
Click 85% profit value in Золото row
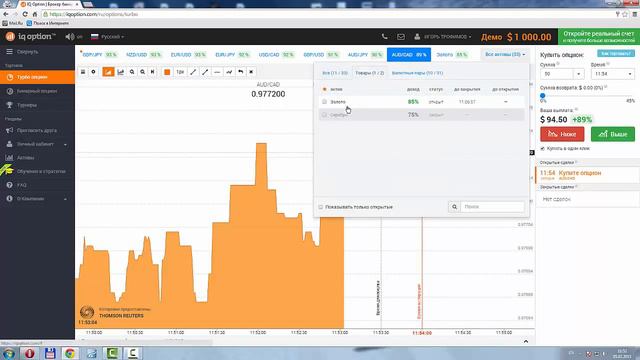[x=413, y=102]
